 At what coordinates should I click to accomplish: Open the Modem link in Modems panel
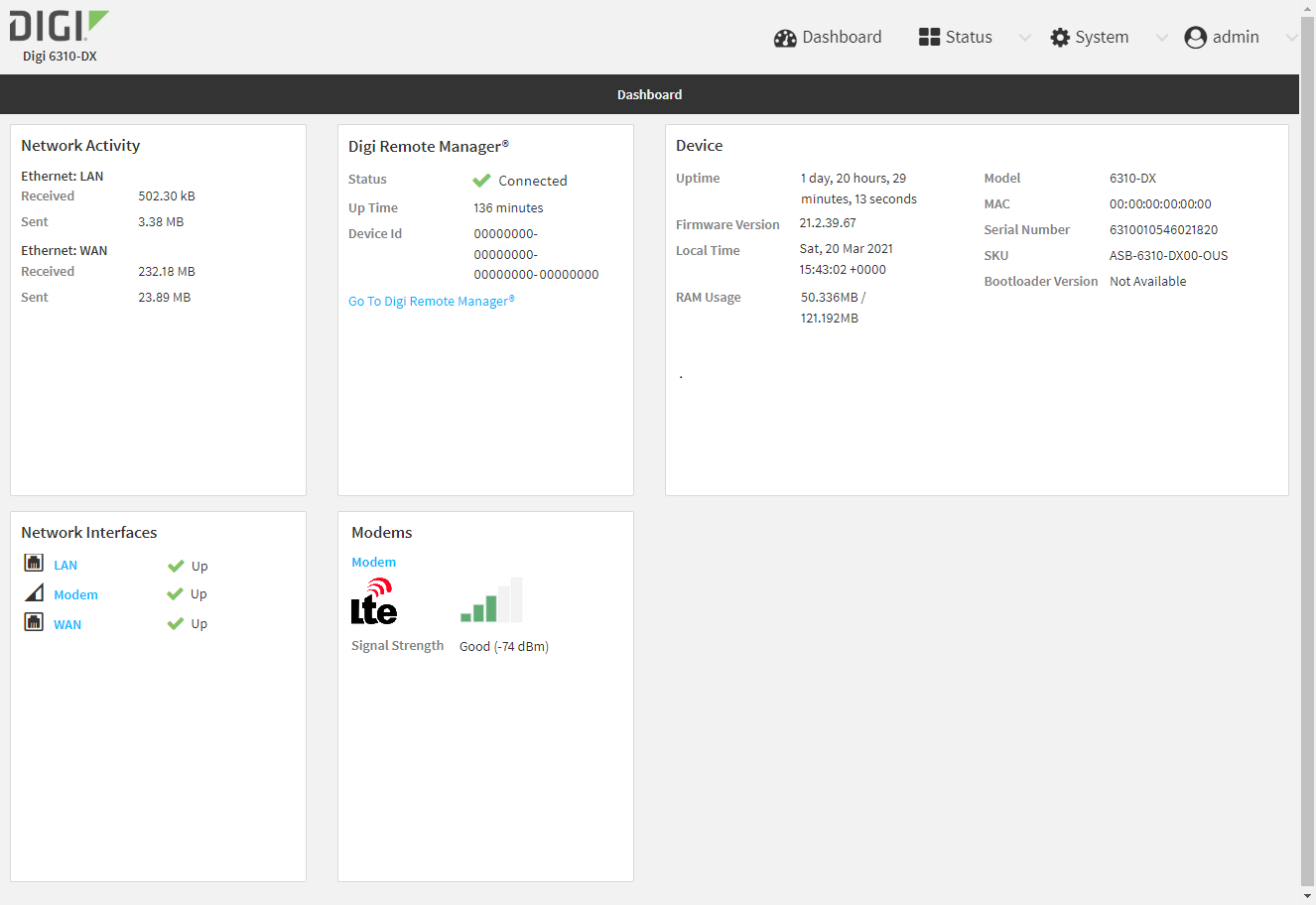point(374,562)
